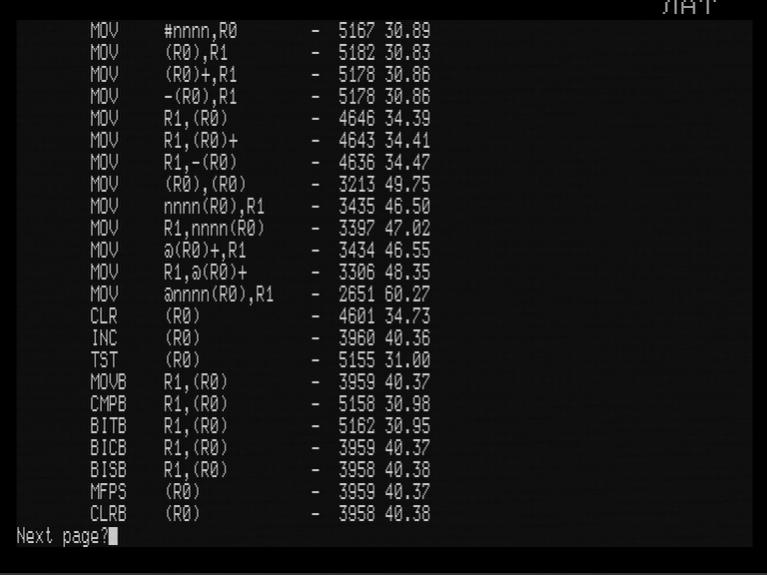Click the BITB mnemonic
Screen dimensions: 767x575
tap(109, 426)
